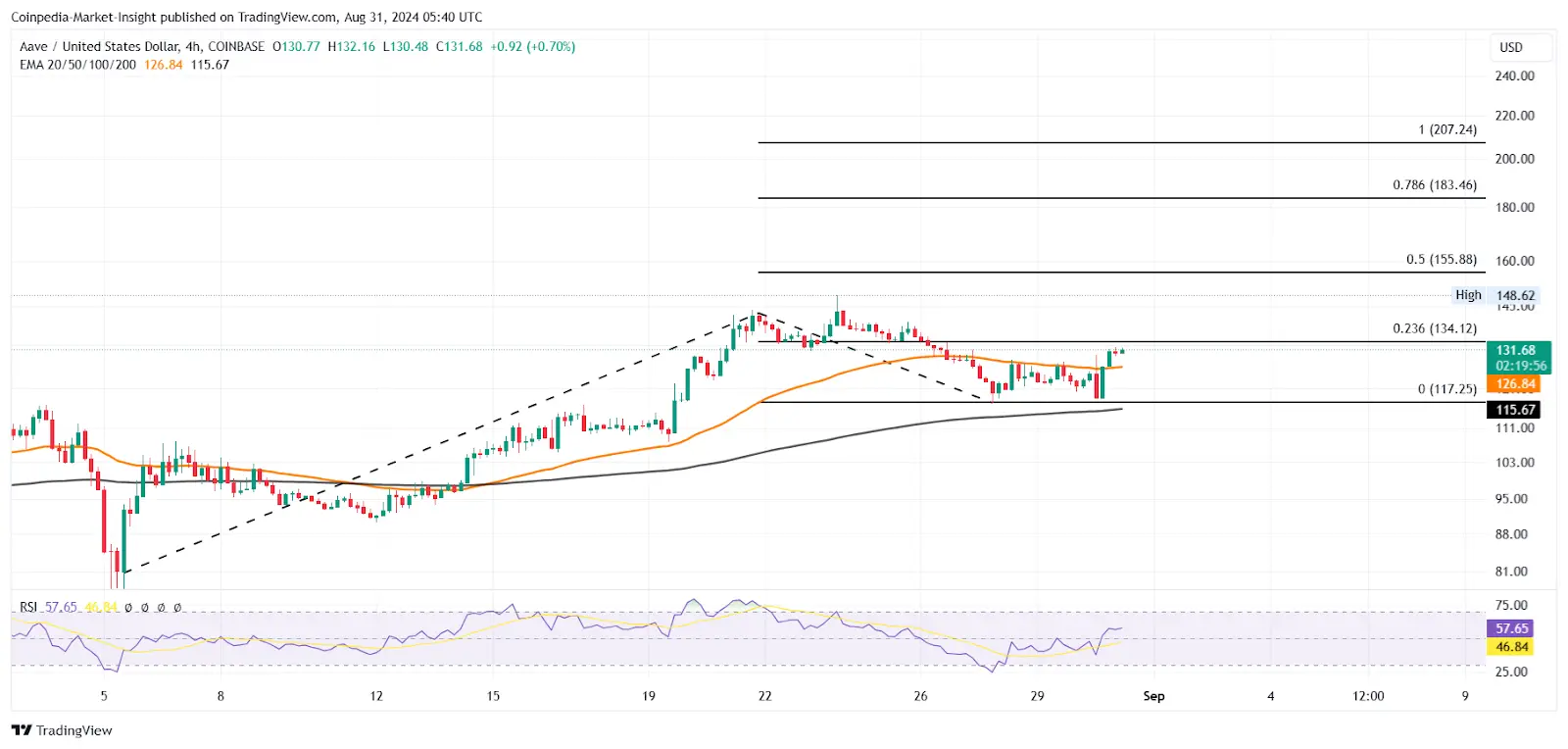Click the purple RSI value tag 57.65
The image size is (1568, 749).
(1511, 628)
